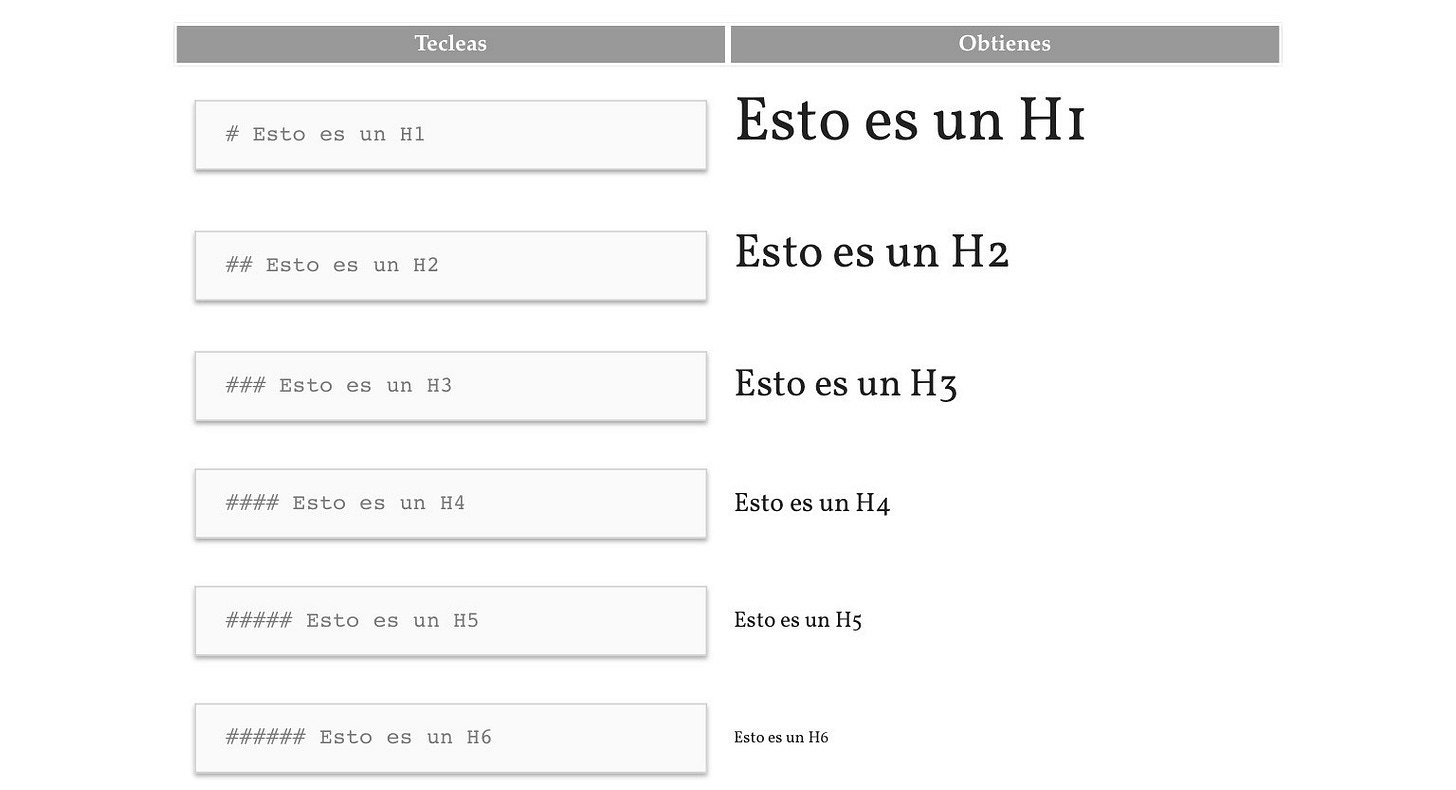Click the '#### Esto es un H4' code box
The image size is (1456, 790).
click(x=451, y=504)
